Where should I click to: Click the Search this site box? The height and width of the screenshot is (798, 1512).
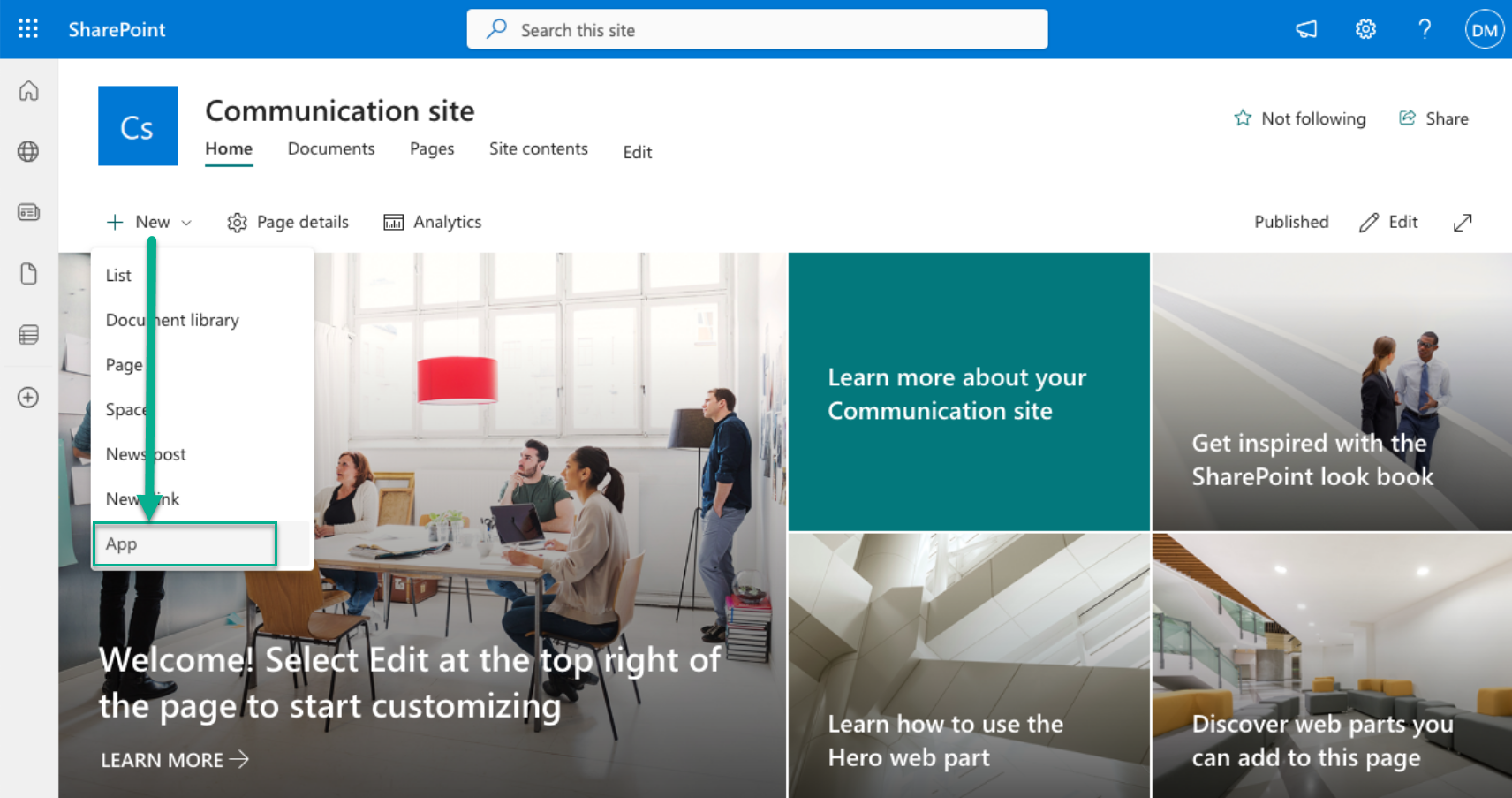(757, 29)
